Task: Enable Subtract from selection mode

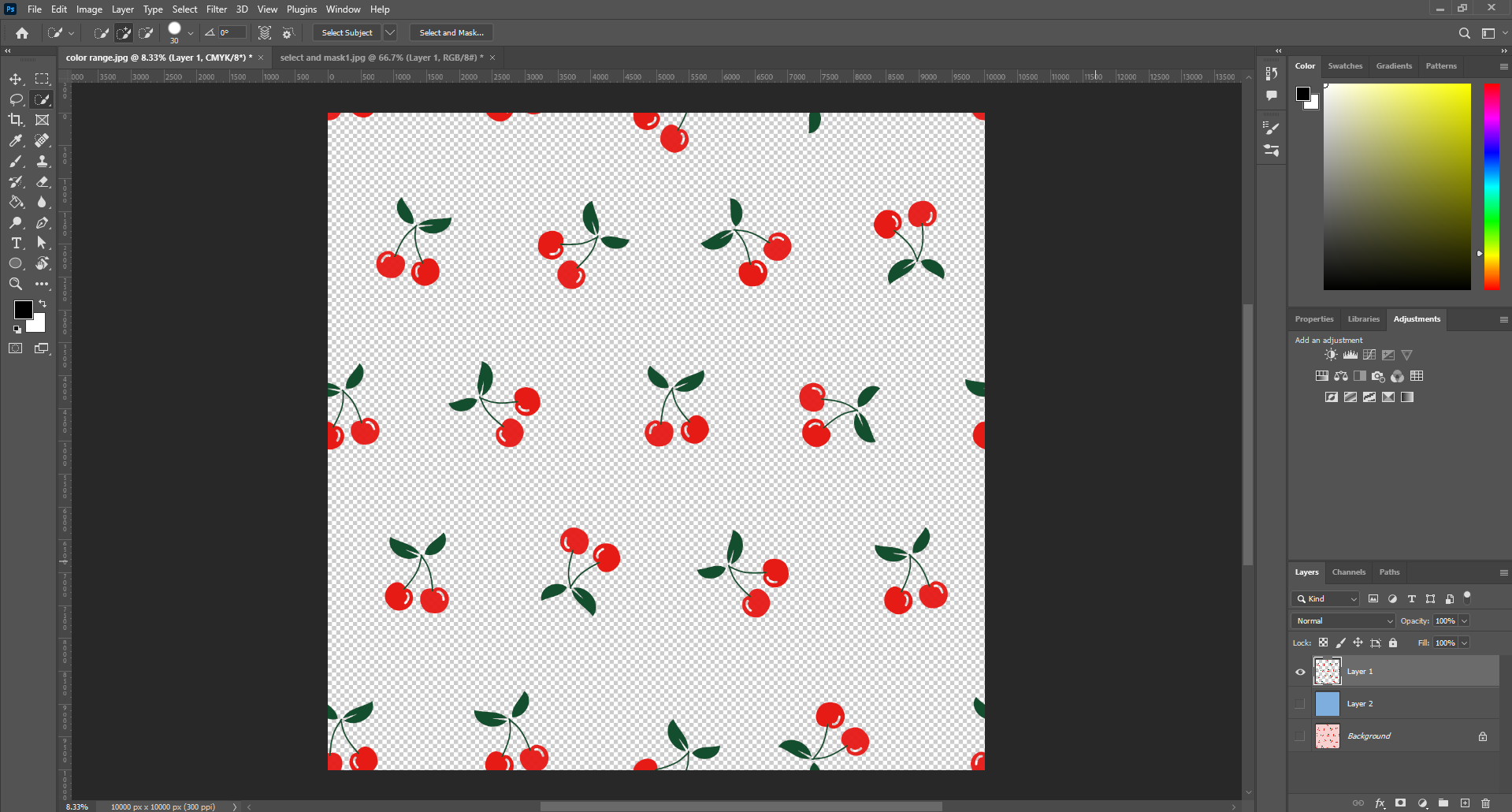Action: click(146, 33)
